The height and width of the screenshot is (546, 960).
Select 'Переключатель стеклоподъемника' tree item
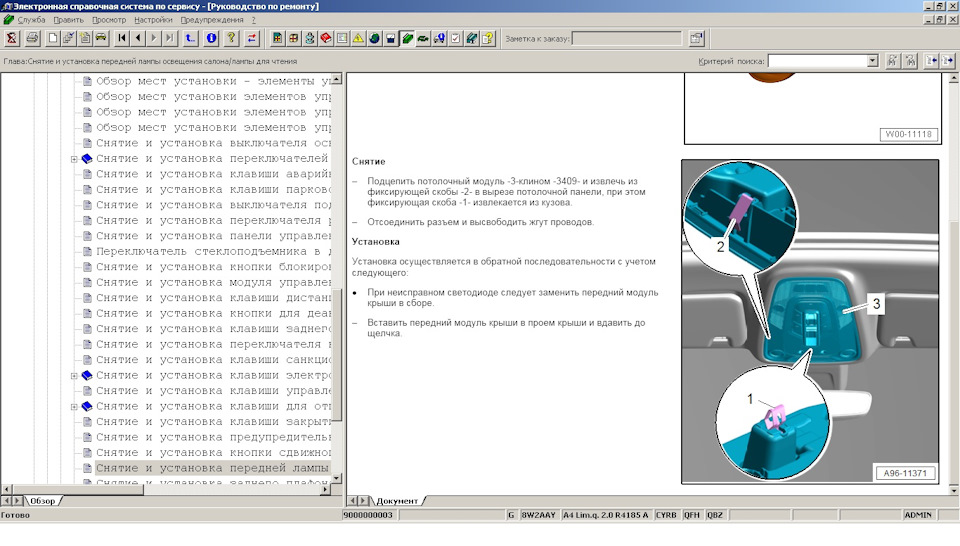click(213, 252)
